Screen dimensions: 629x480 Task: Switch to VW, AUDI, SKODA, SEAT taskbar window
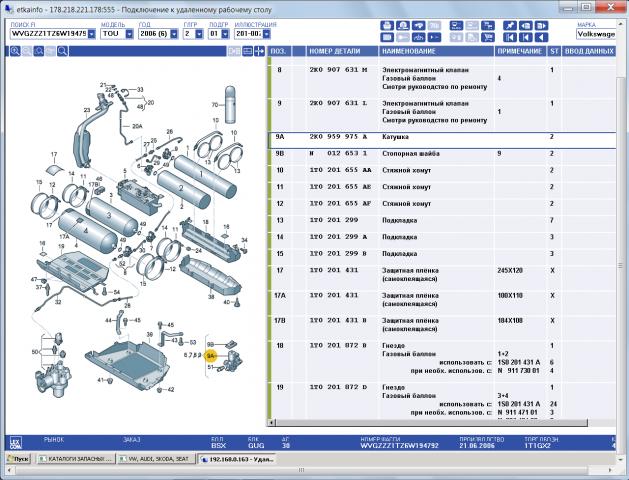[x=157, y=458]
